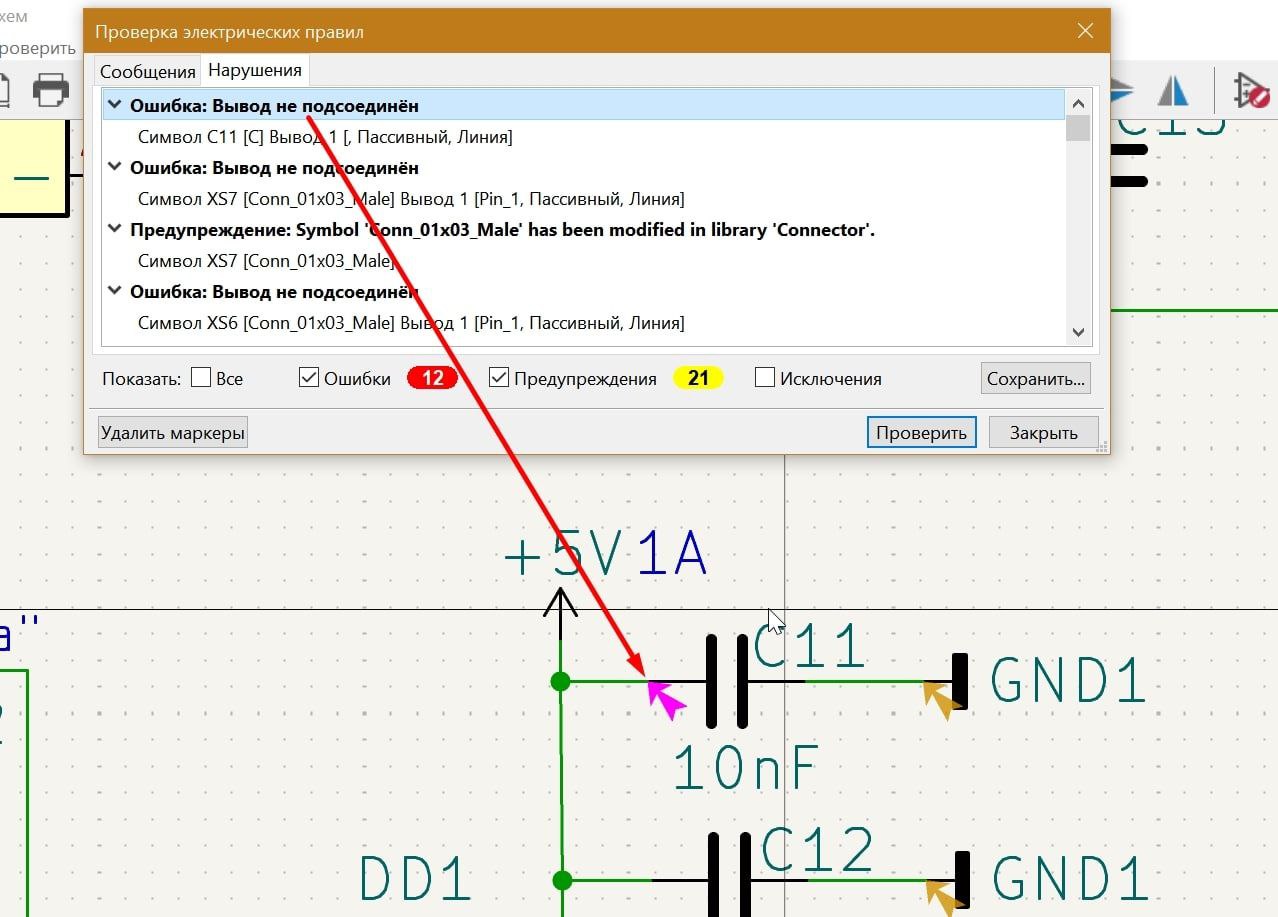Click the green junction dot left of C12
This screenshot has width=1278, height=917.
click(562, 880)
